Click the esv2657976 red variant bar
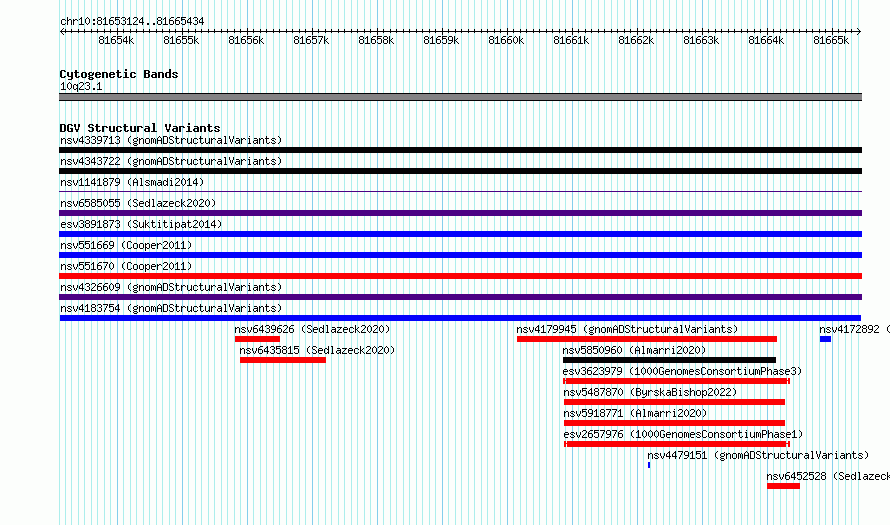Image resolution: width=890 pixels, height=525 pixels. pyautogui.click(x=677, y=444)
